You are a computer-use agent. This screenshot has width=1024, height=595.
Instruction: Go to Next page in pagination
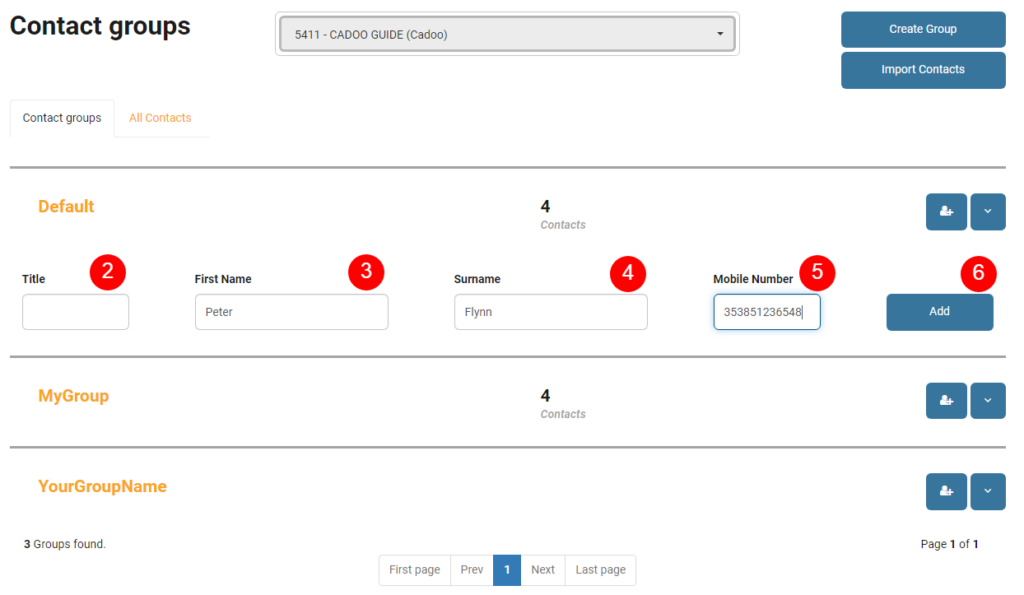pos(543,570)
